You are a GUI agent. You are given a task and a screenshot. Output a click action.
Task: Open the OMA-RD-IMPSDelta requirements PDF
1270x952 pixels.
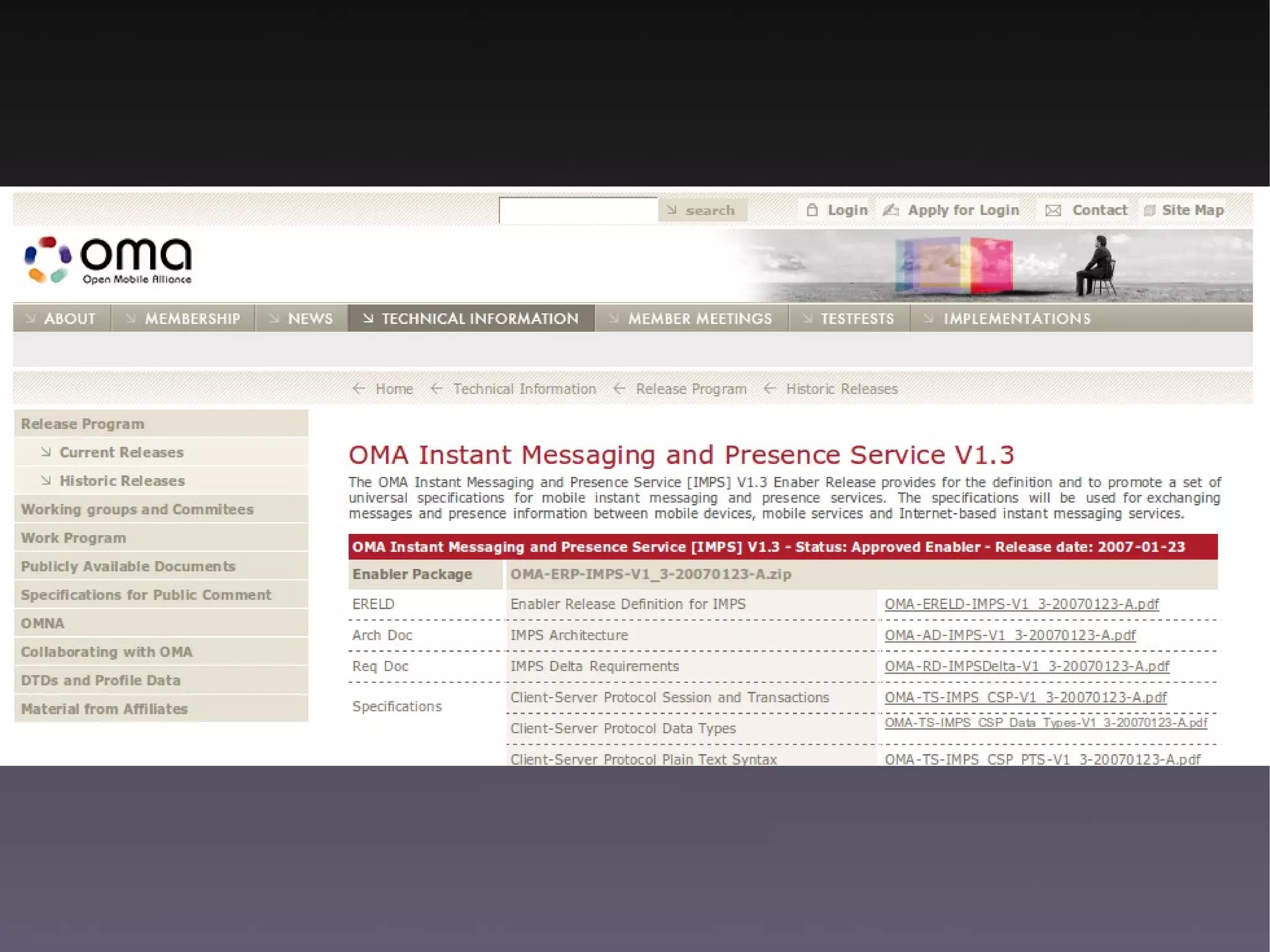click(x=1026, y=666)
